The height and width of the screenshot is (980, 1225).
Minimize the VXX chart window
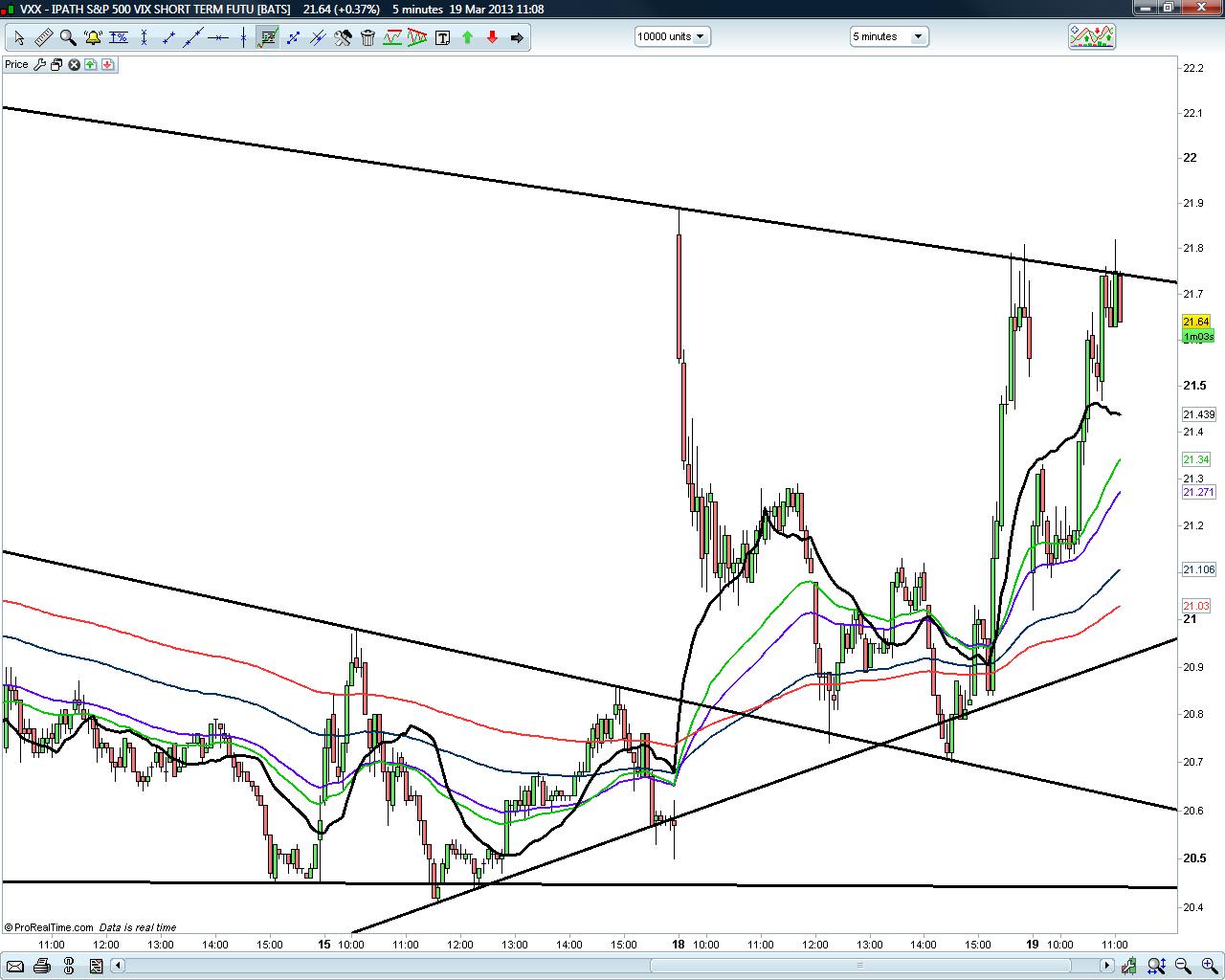coord(1146,8)
